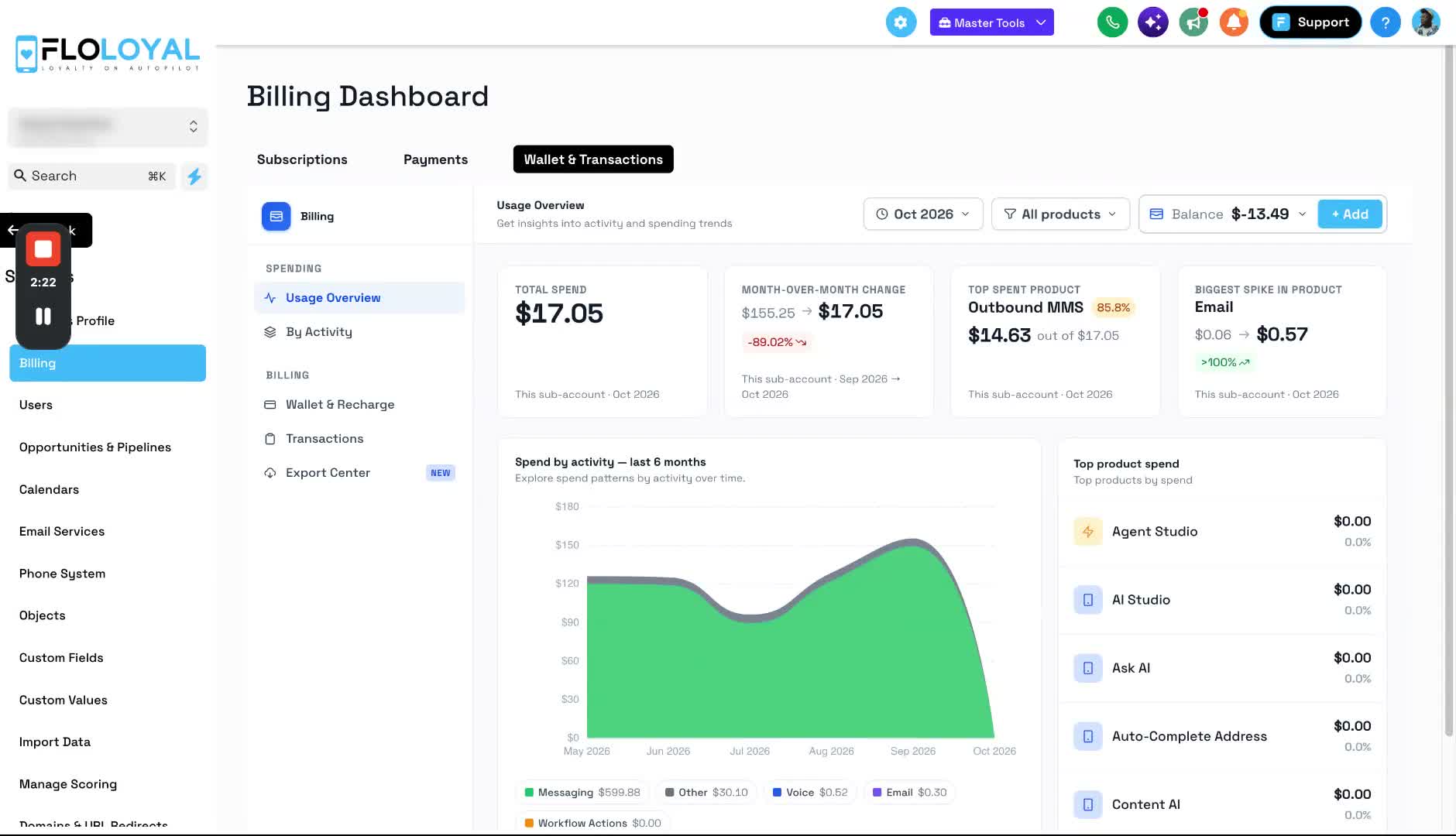
Task: Toggle the Voice legend series
Action: pyautogui.click(x=810, y=793)
